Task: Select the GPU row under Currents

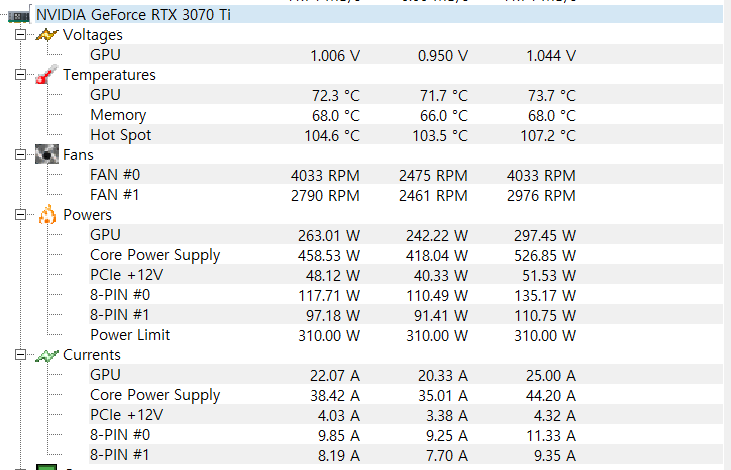Action: pos(406,375)
